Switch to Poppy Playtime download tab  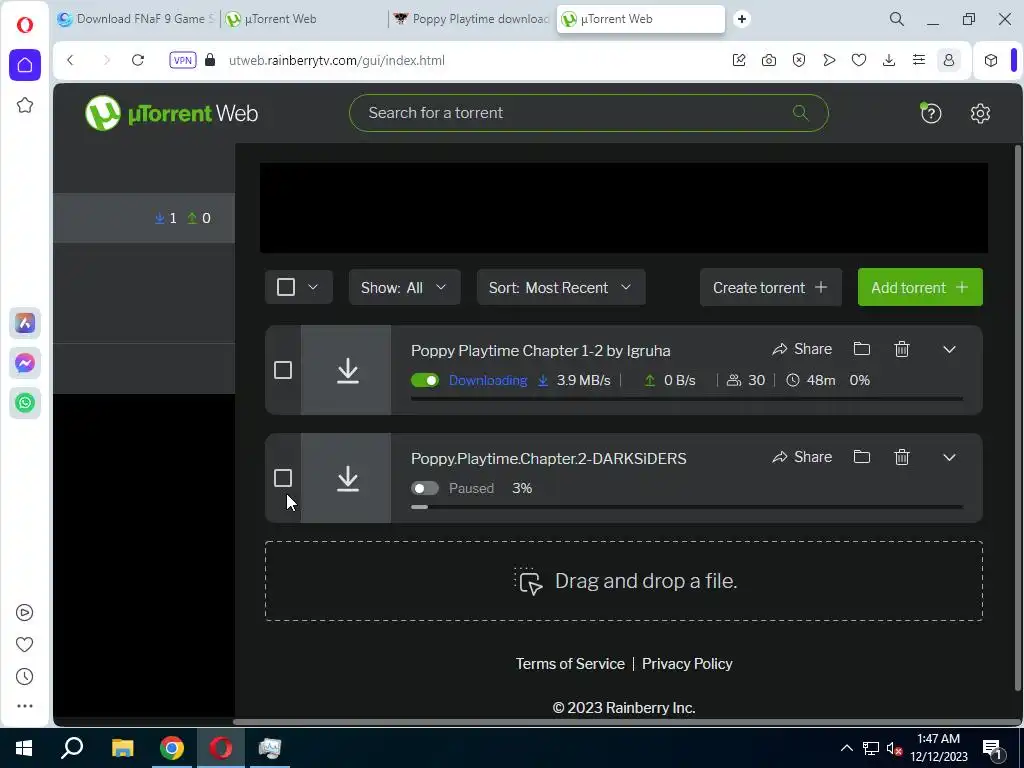473,19
